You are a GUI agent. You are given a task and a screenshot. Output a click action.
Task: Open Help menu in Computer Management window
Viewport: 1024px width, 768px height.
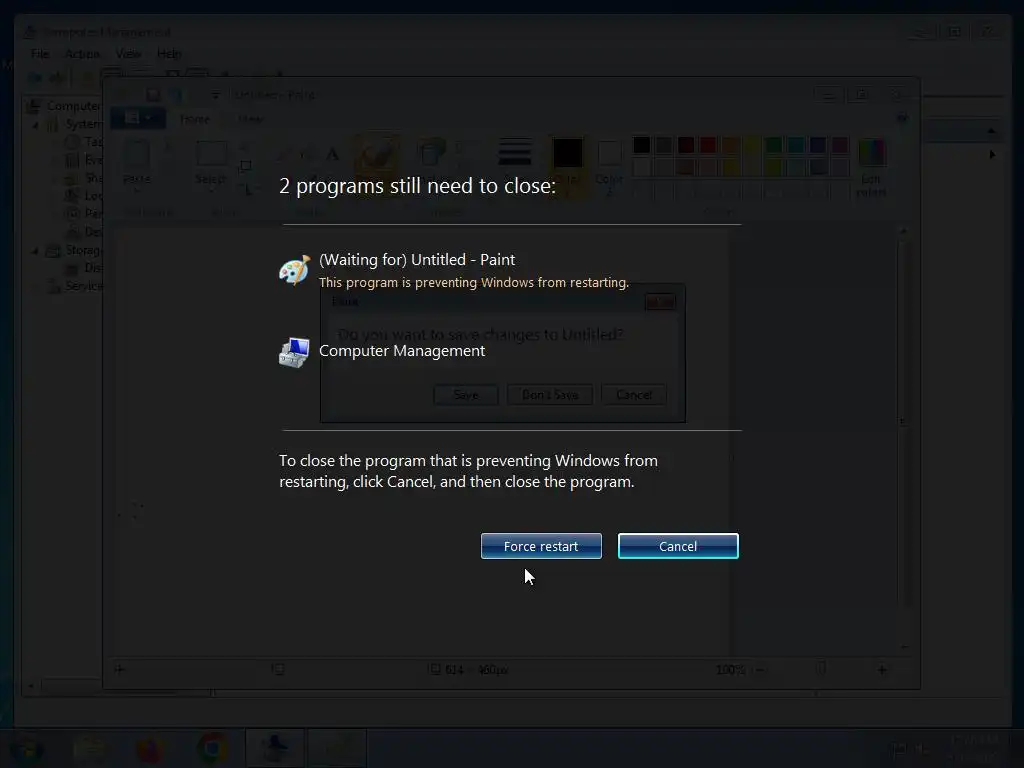click(169, 54)
